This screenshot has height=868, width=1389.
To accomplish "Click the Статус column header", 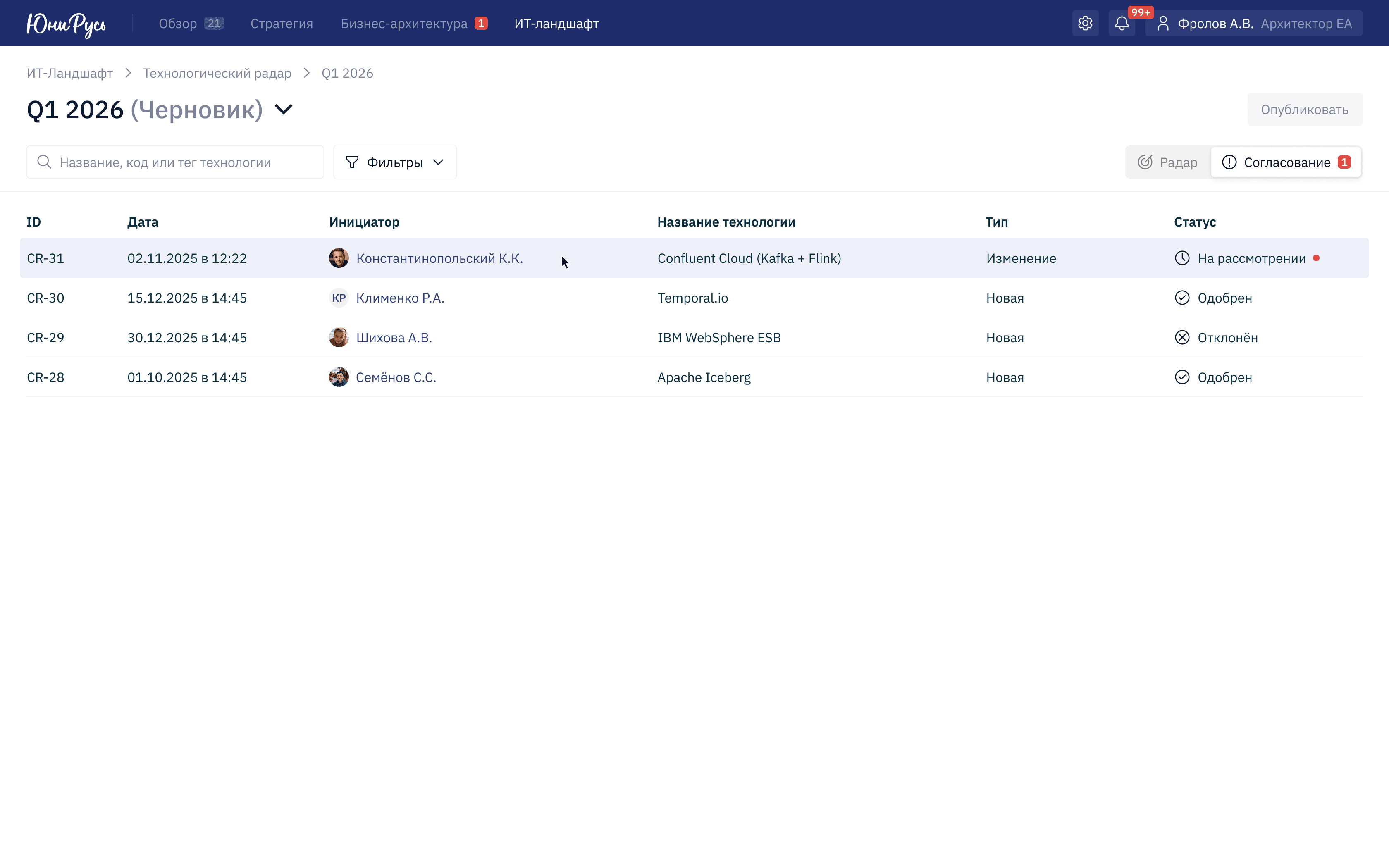I will tap(1194, 222).
